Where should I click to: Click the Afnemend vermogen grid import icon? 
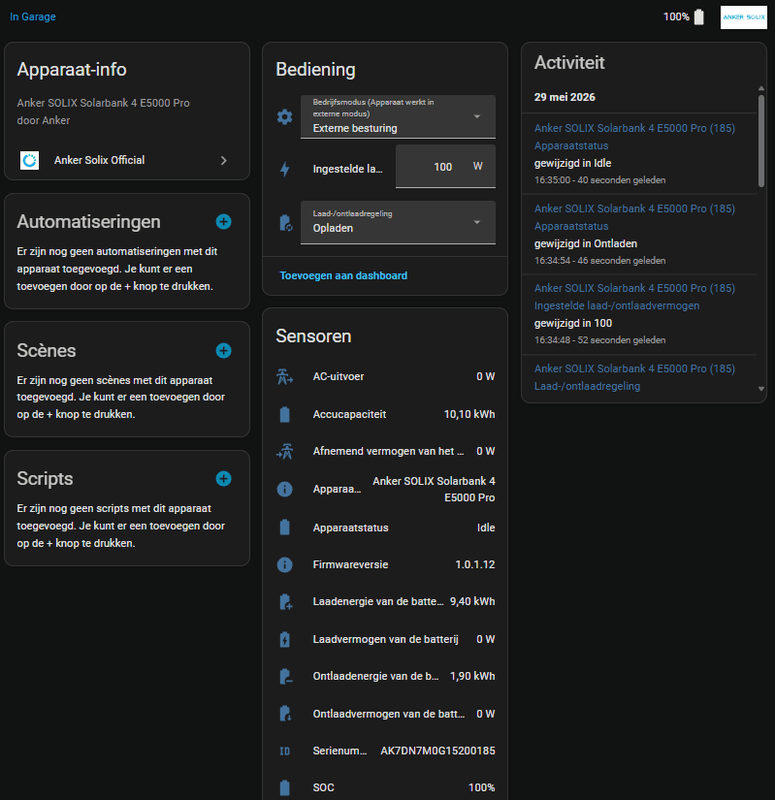(285, 451)
